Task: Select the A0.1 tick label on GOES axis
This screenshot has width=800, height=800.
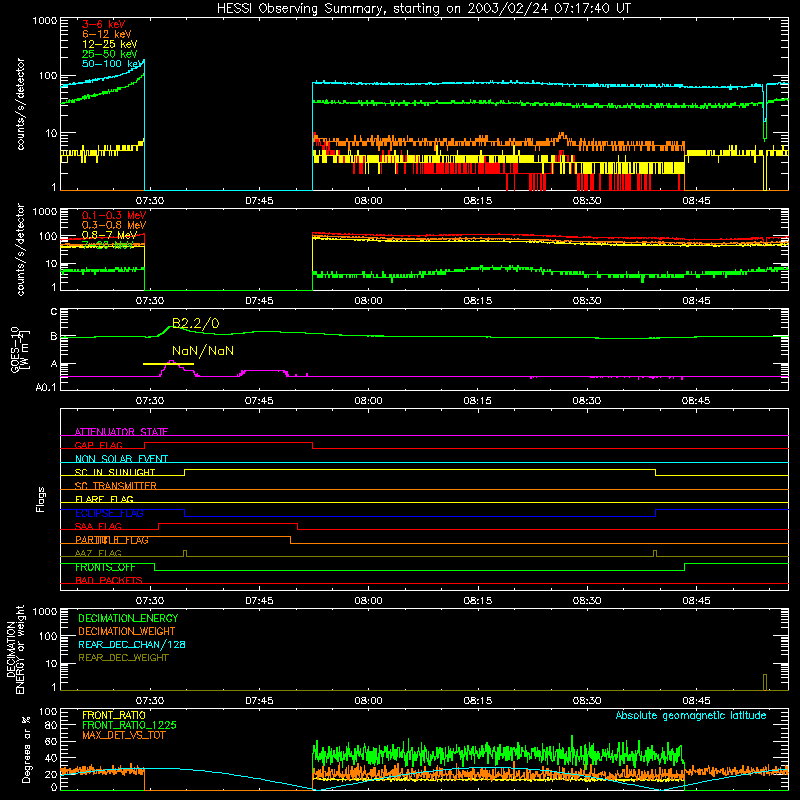Action: [46, 388]
